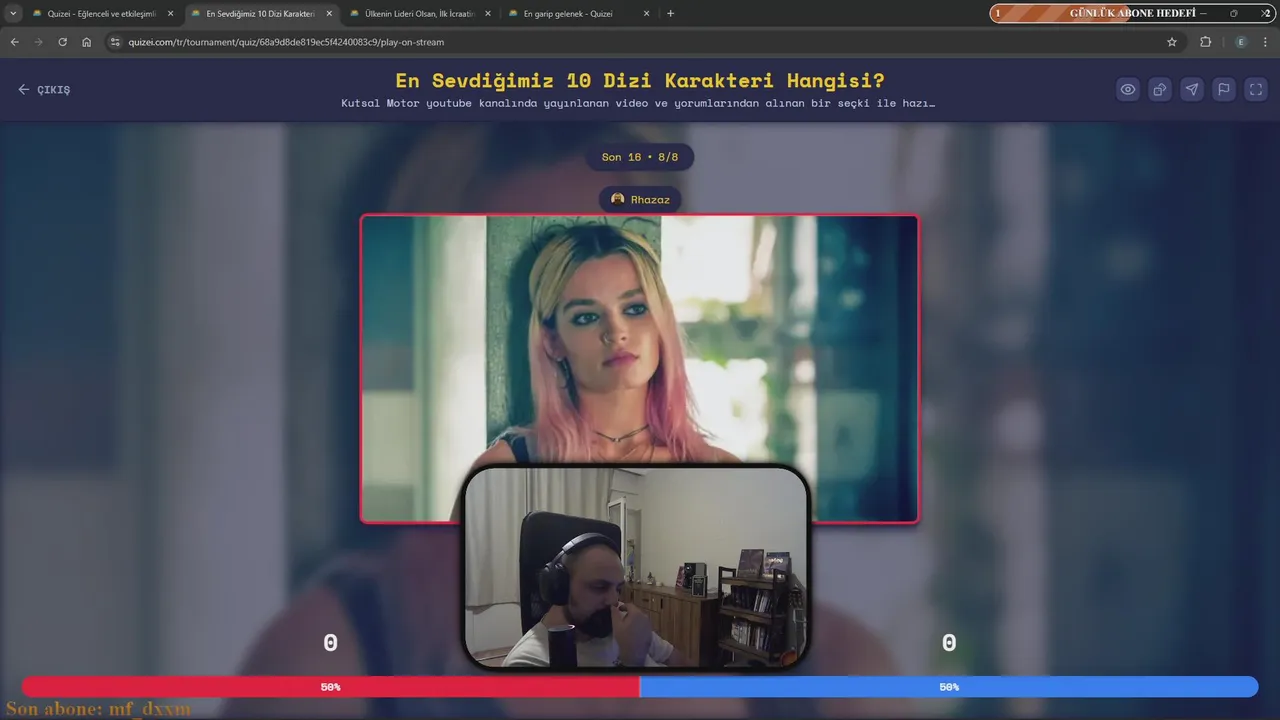Click the quiz title 'En Sevdiğimiz 10 Dizi Karakteri Hangisi?'
The width and height of the screenshot is (1280, 720).
pyautogui.click(x=640, y=81)
